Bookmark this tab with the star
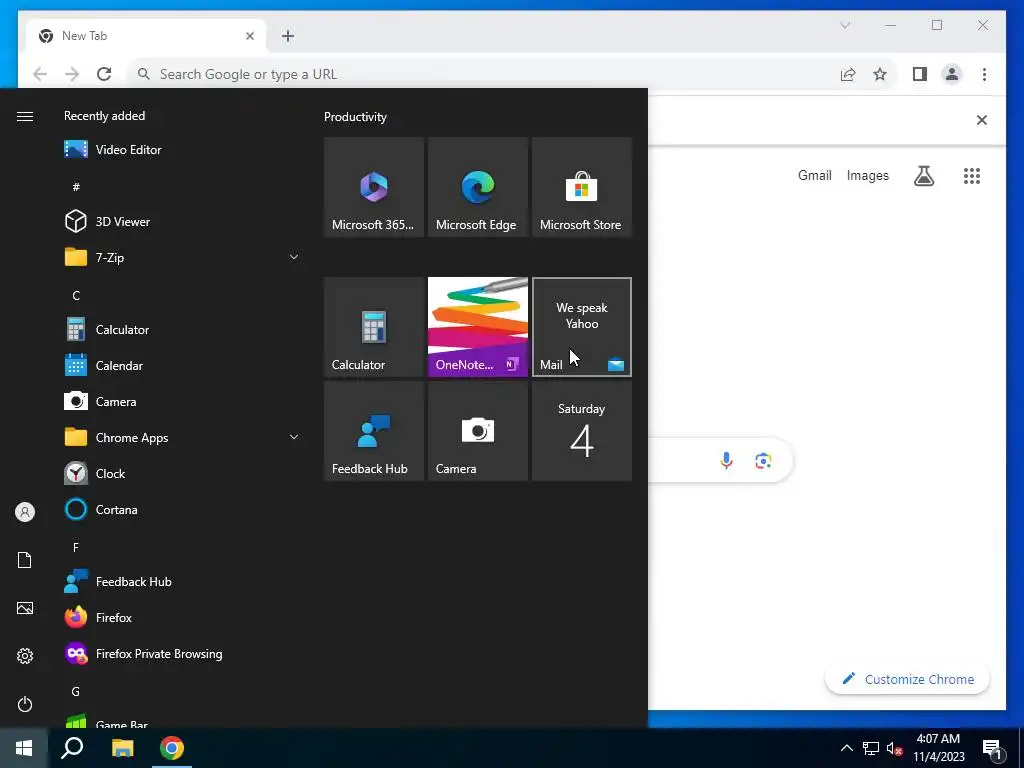The width and height of the screenshot is (1024, 768). (880, 74)
